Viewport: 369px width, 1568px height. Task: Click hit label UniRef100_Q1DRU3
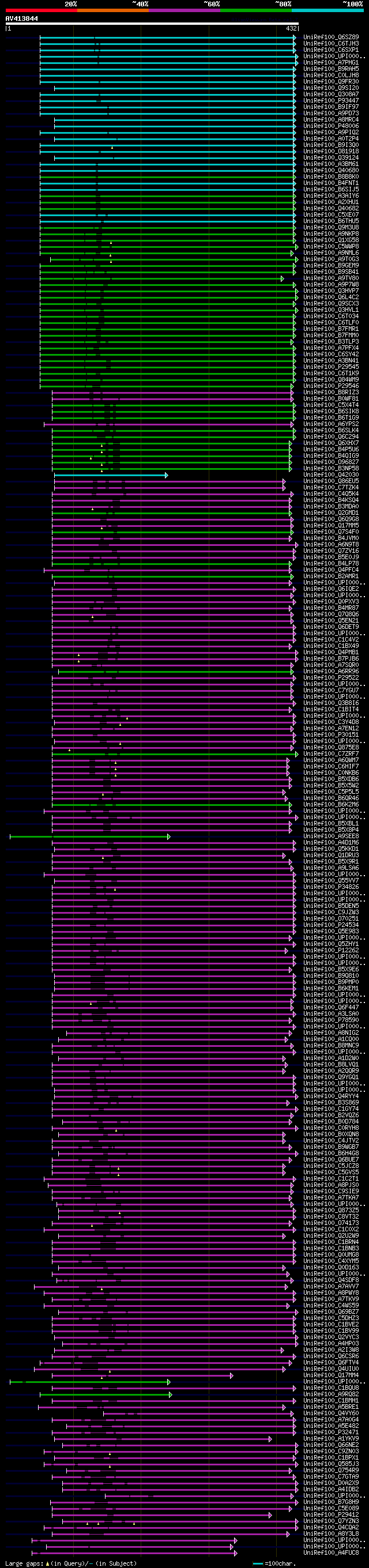[x=332, y=855]
